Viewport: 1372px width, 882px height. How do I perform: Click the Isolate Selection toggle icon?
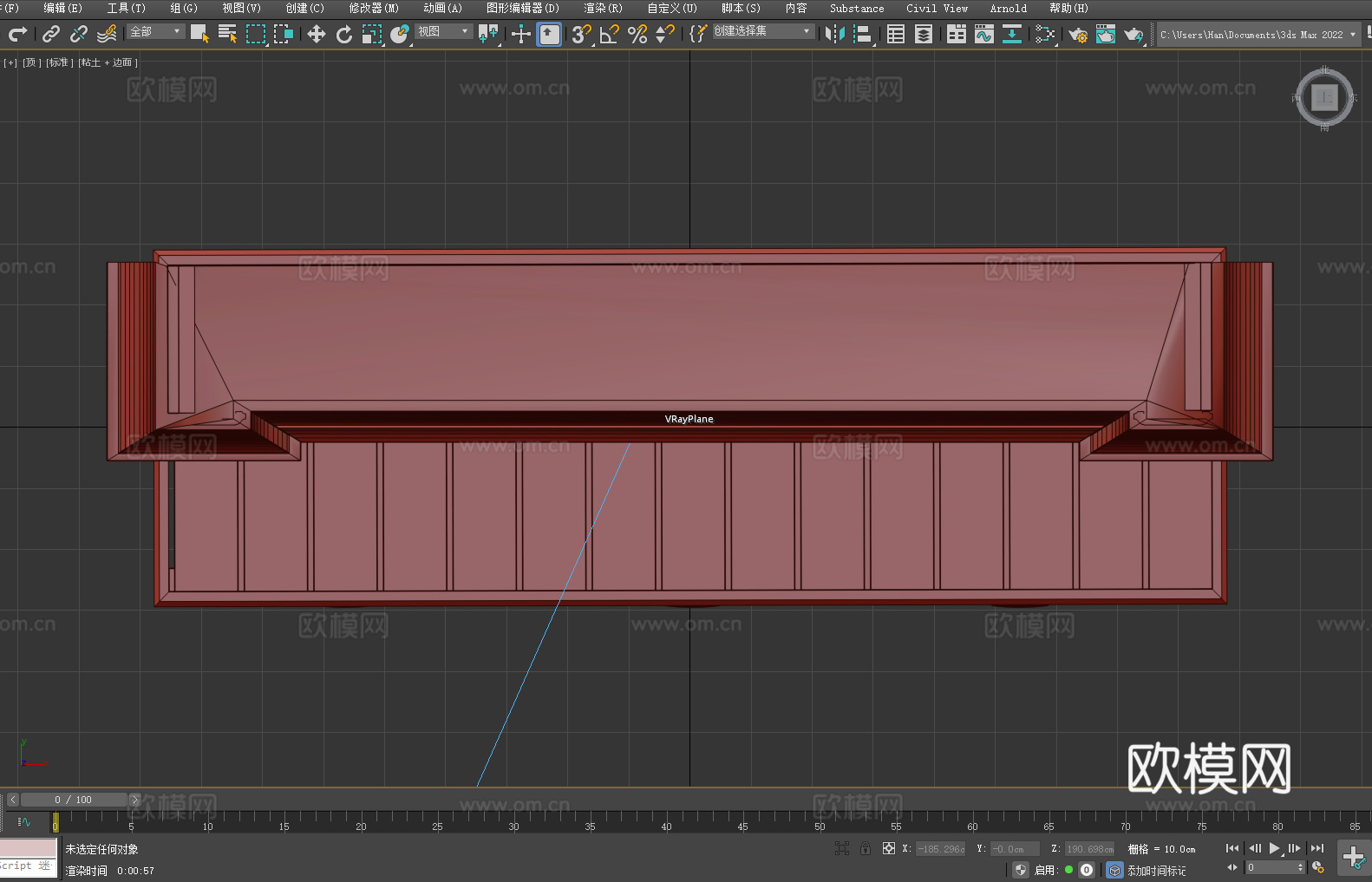(841, 848)
